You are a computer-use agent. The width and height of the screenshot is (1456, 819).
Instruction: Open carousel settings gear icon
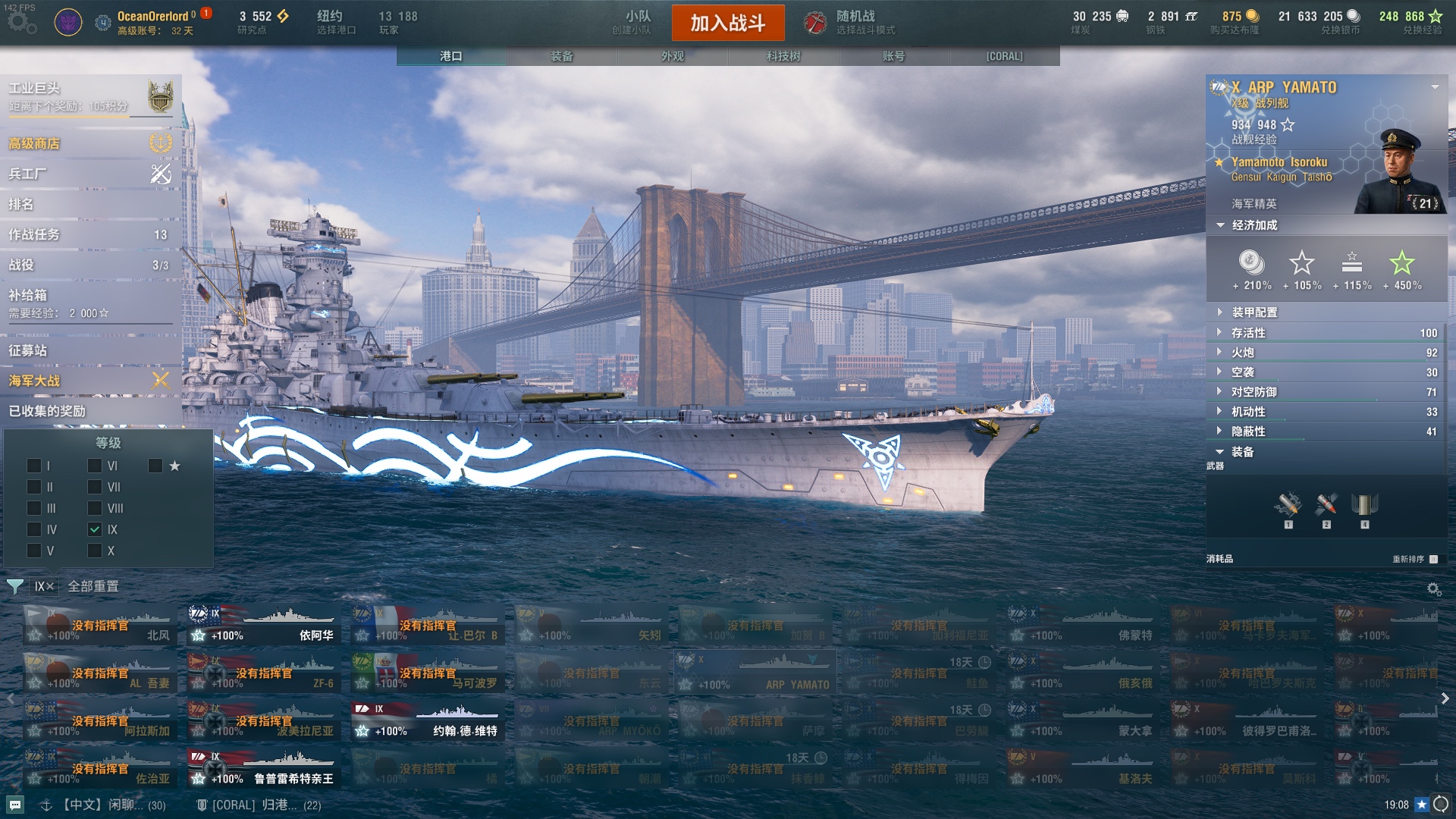tap(1433, 588)
